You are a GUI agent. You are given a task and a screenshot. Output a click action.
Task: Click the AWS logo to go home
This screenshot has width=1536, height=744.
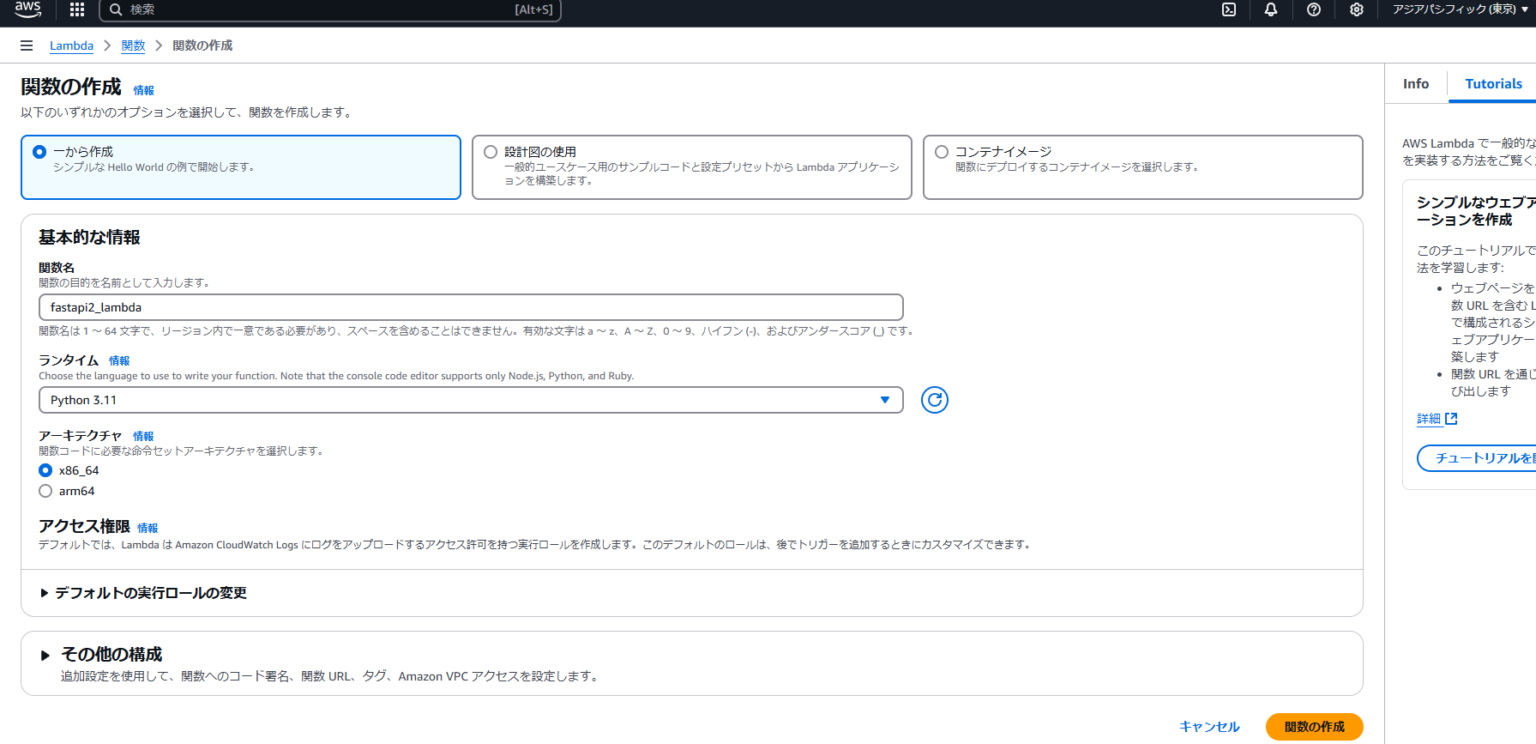click(x=25, y=10)
